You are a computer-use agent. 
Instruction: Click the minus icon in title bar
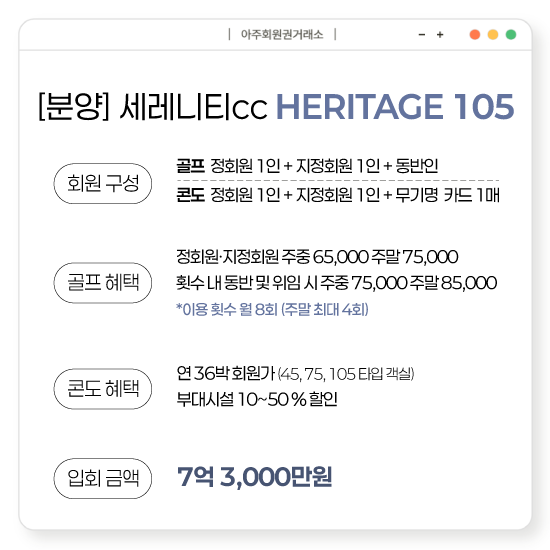tap(422, 34)
